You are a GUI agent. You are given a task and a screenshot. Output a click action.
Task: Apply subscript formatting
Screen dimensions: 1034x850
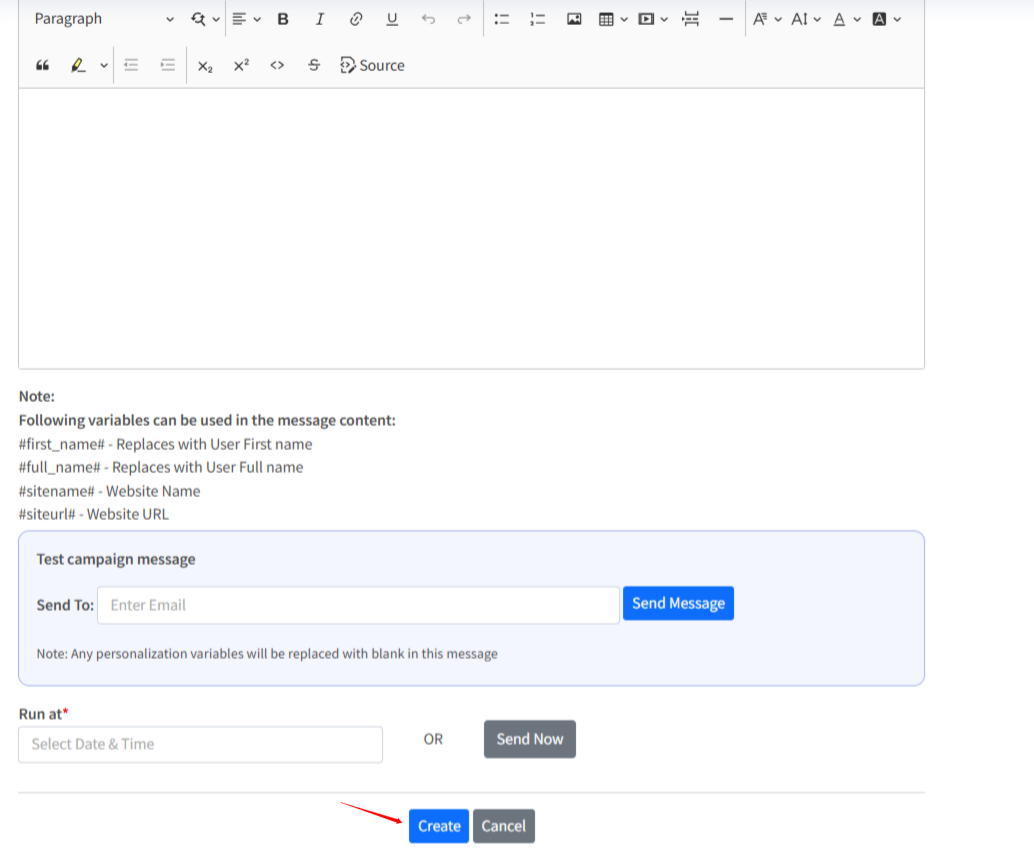[x=205, y=65]
